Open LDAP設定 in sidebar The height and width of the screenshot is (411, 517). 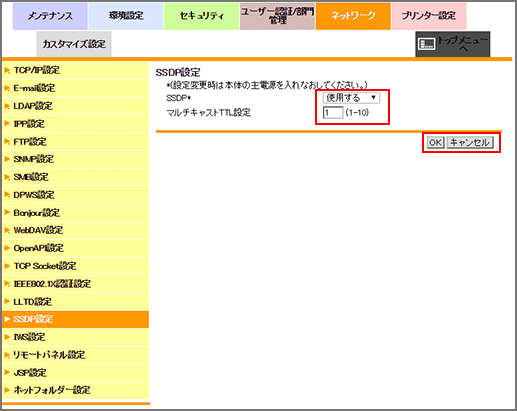(x=75, y=106)
